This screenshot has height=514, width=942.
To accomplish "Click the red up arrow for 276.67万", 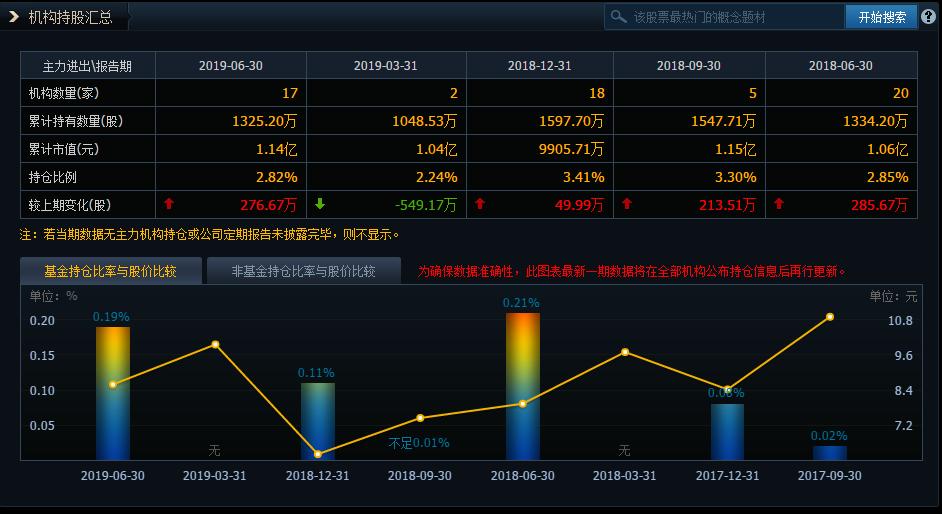I will point(169,204).
